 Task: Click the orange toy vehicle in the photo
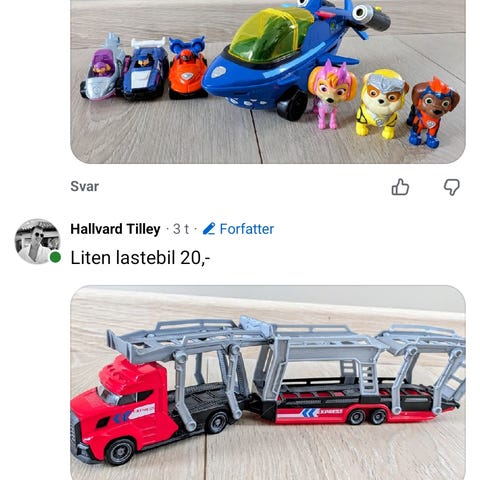[x=187, y=68]
